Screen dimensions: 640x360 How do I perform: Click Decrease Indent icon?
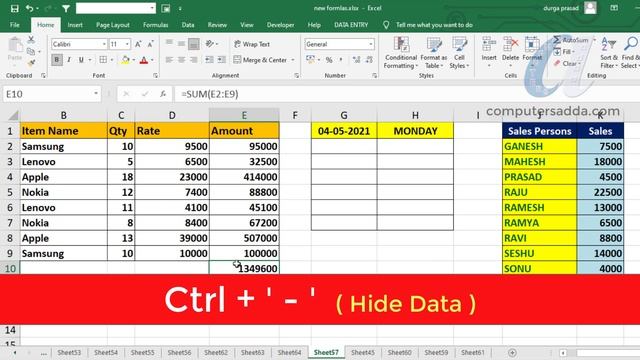tap(209, 60)
